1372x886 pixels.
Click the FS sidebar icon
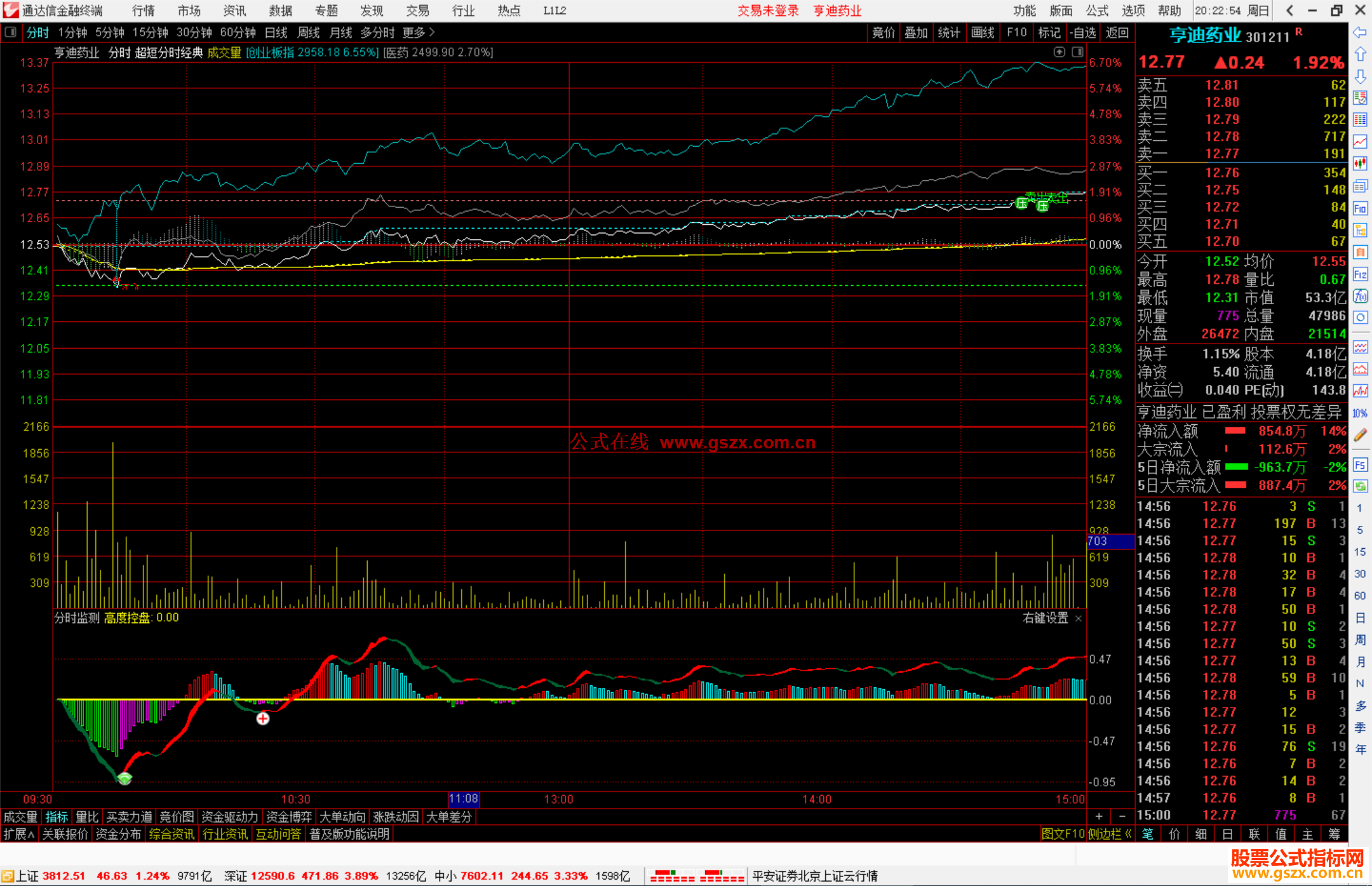pos(1360,465)
